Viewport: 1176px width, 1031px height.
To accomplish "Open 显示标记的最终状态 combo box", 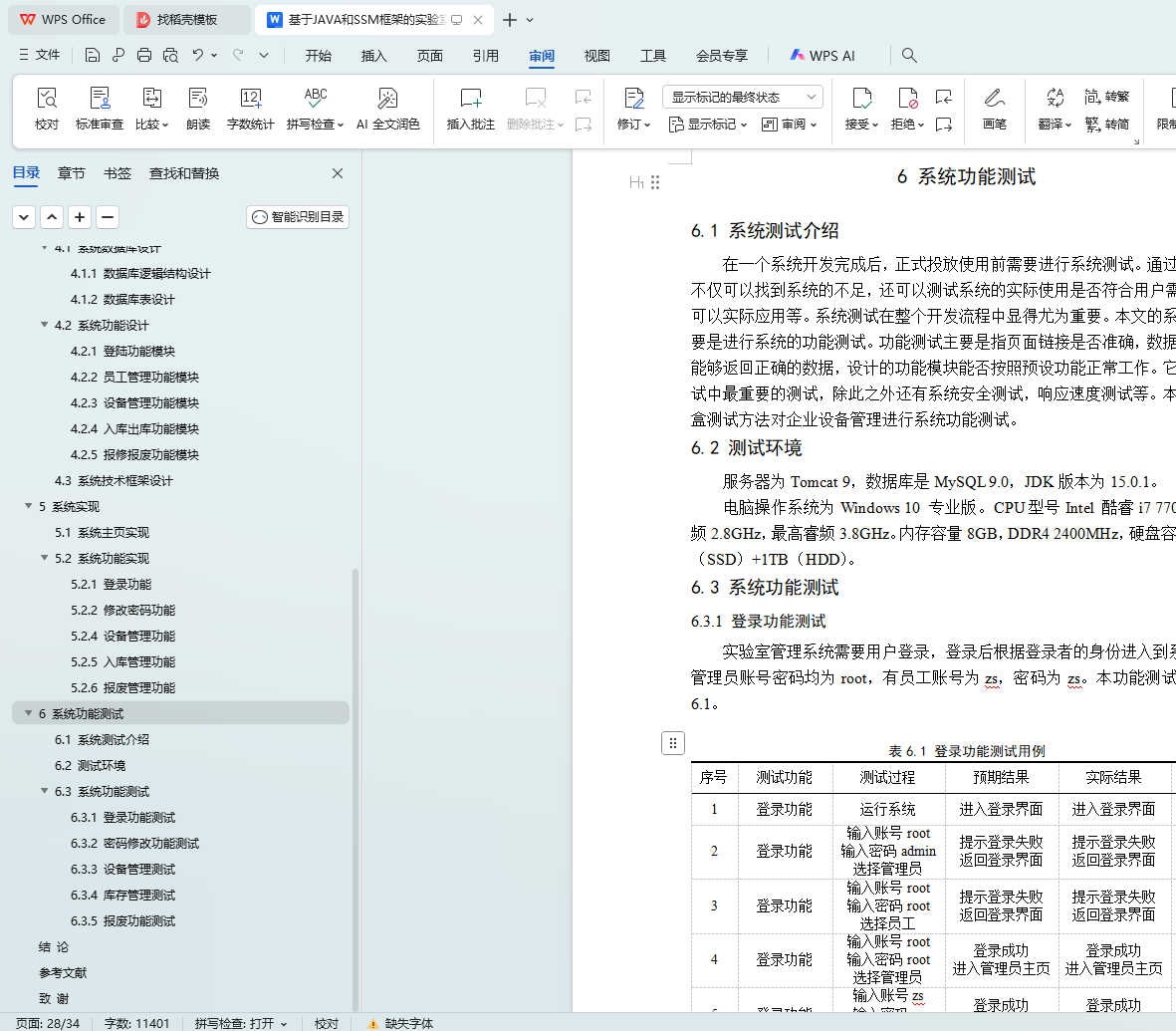I will tap(743, 97).
